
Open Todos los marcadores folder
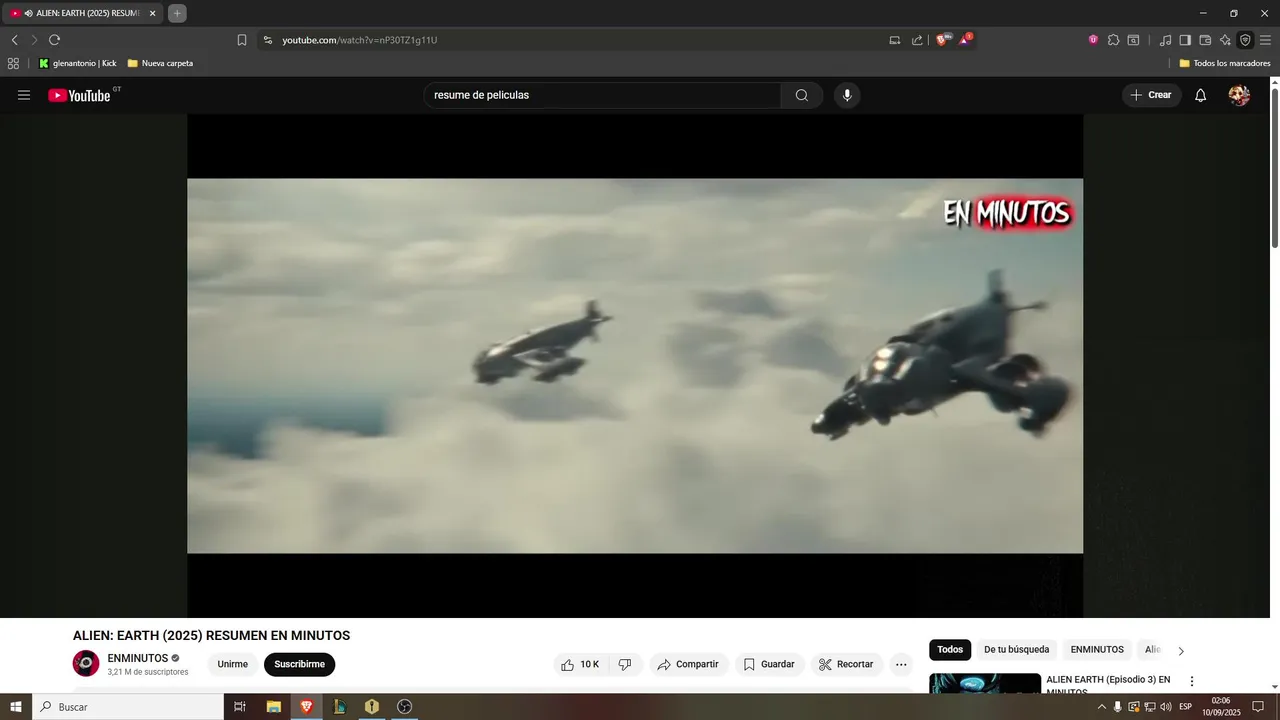tap(1225, 63)
